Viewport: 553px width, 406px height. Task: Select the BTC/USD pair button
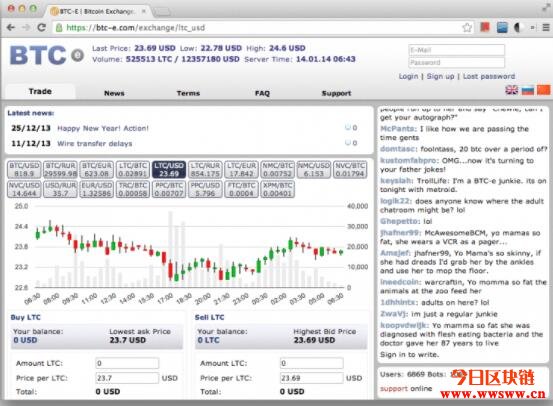click(x=24, y=170)
